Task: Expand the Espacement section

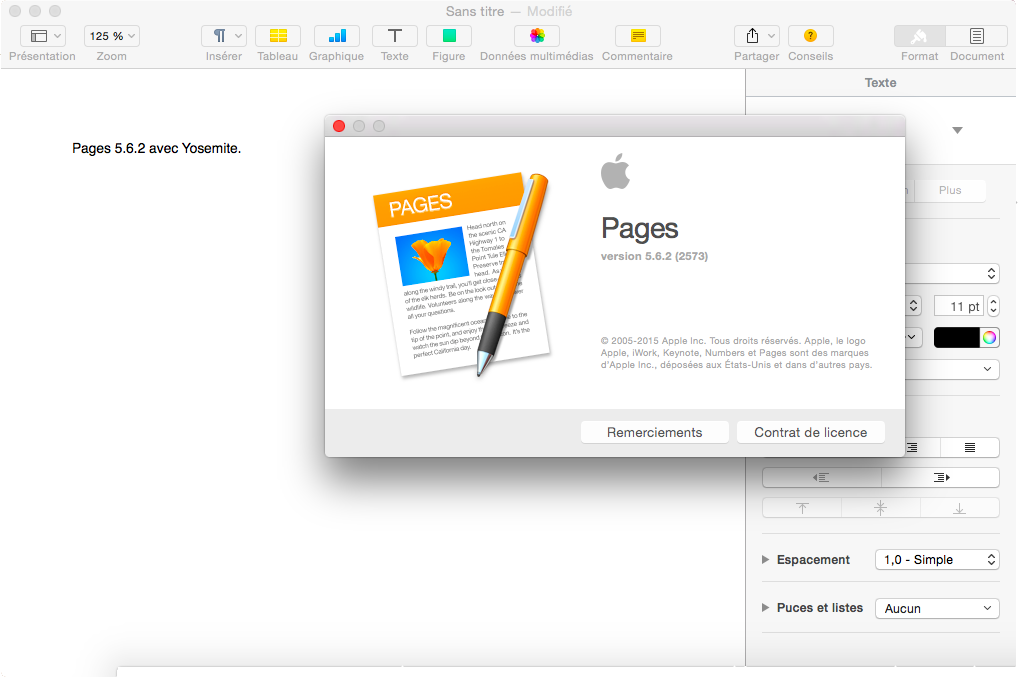Action: tap(765, 560)
